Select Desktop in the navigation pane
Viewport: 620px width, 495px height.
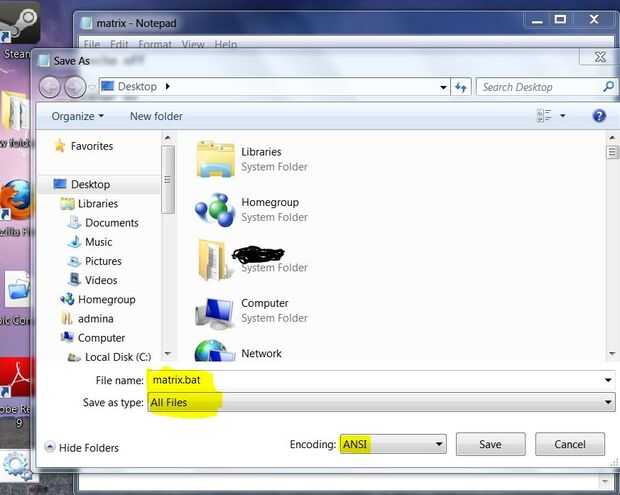coord(91,184)
